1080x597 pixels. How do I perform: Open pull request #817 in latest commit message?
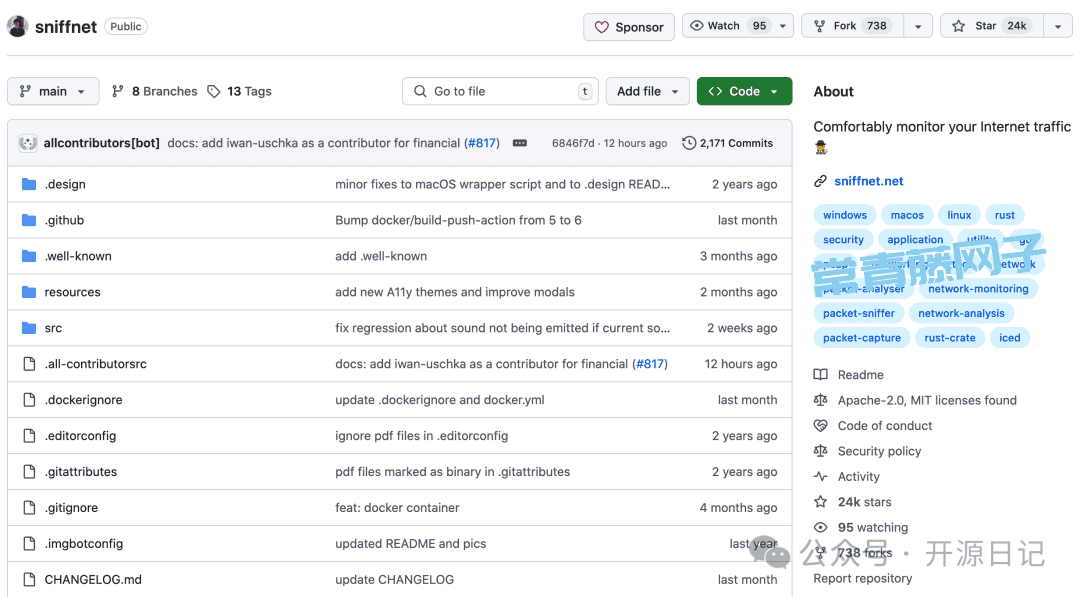click(481, 143)
